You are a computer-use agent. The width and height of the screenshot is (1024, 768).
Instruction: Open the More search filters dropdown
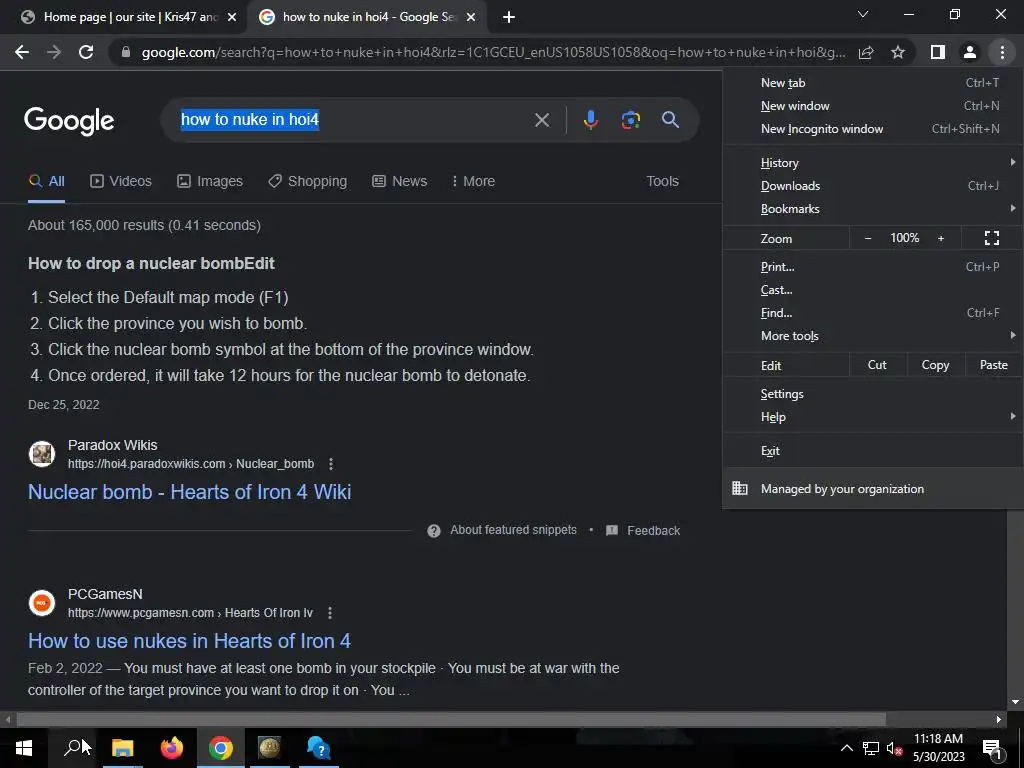pyautogui.click(x=473, y=181)
